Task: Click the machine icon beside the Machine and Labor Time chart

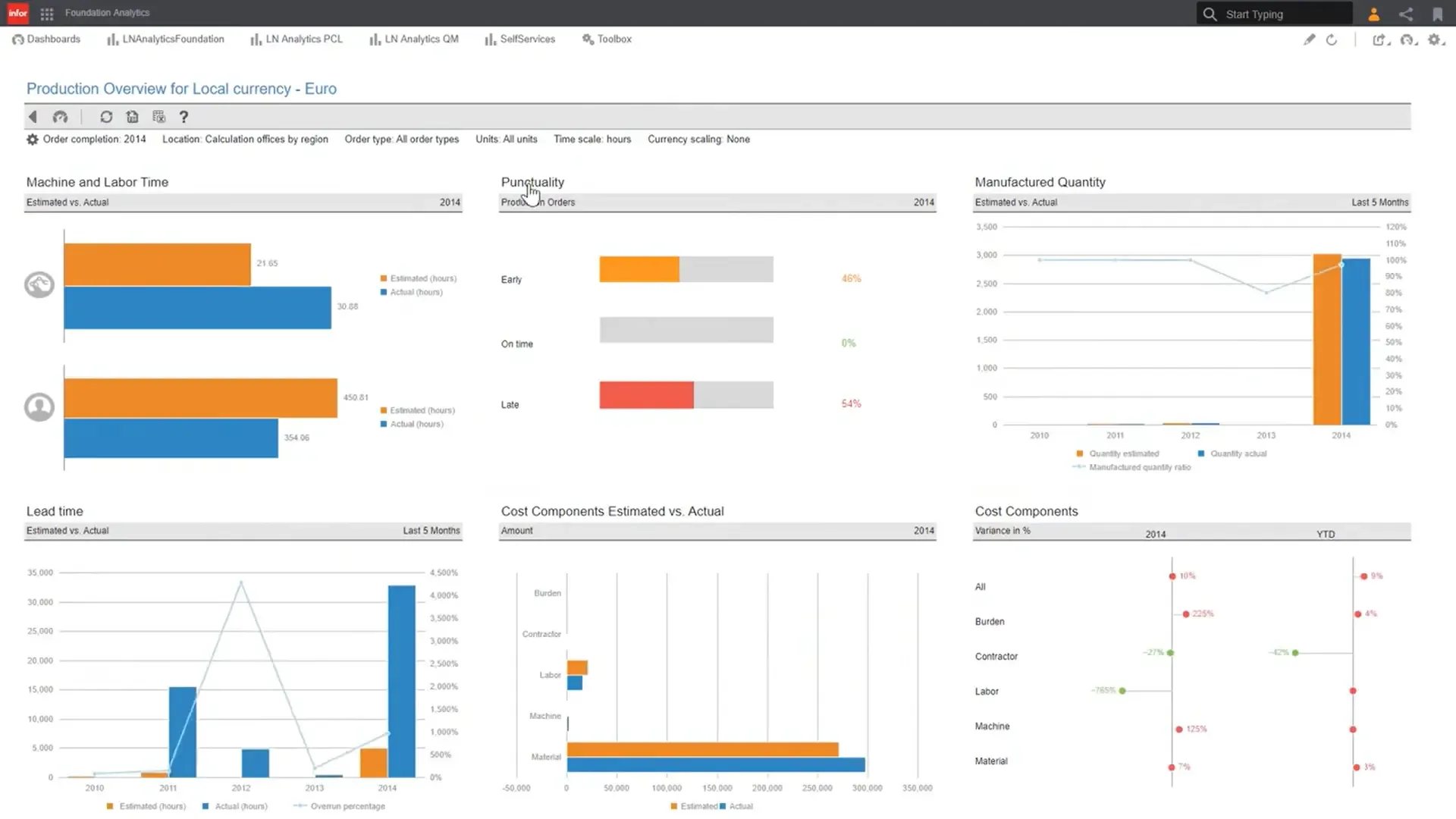Action: click(x=39, y=284)
